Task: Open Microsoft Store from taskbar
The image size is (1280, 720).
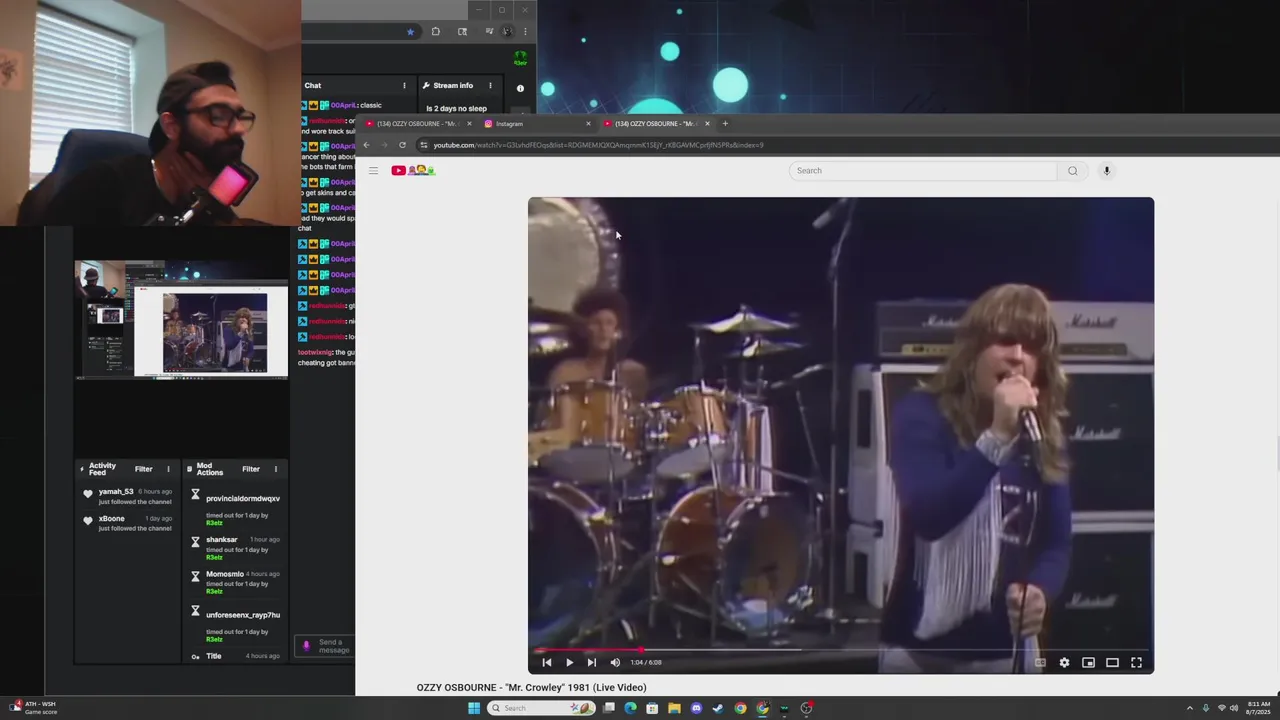Action: (652, 708)
